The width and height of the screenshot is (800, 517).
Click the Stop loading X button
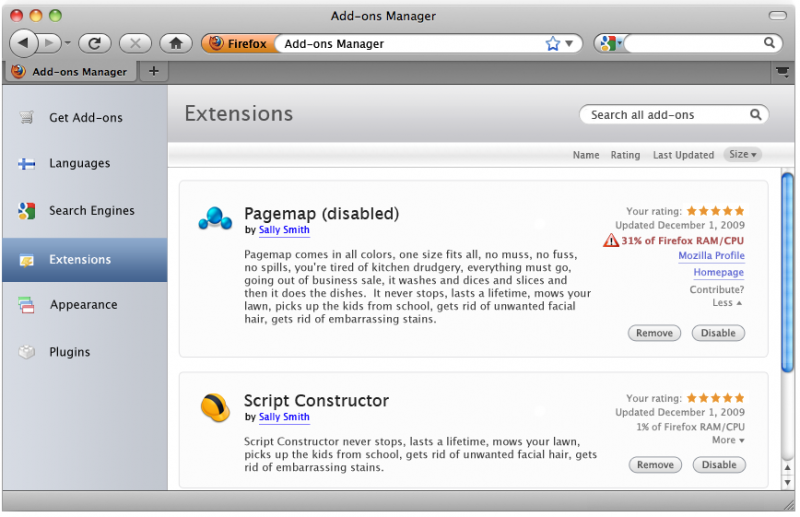(135, 43)
